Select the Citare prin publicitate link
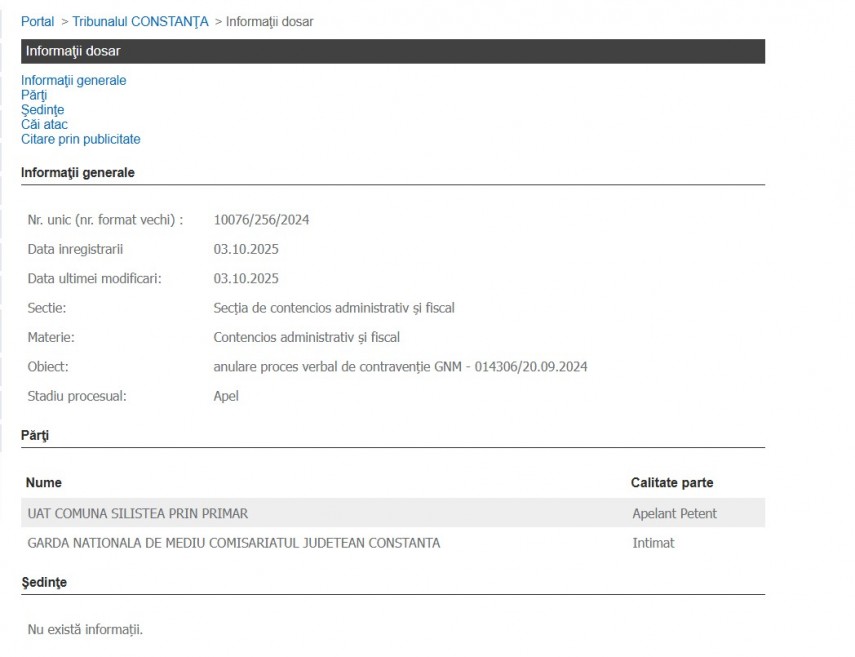The height and width of the screenshot is (657, 855). tap(80, 140)
